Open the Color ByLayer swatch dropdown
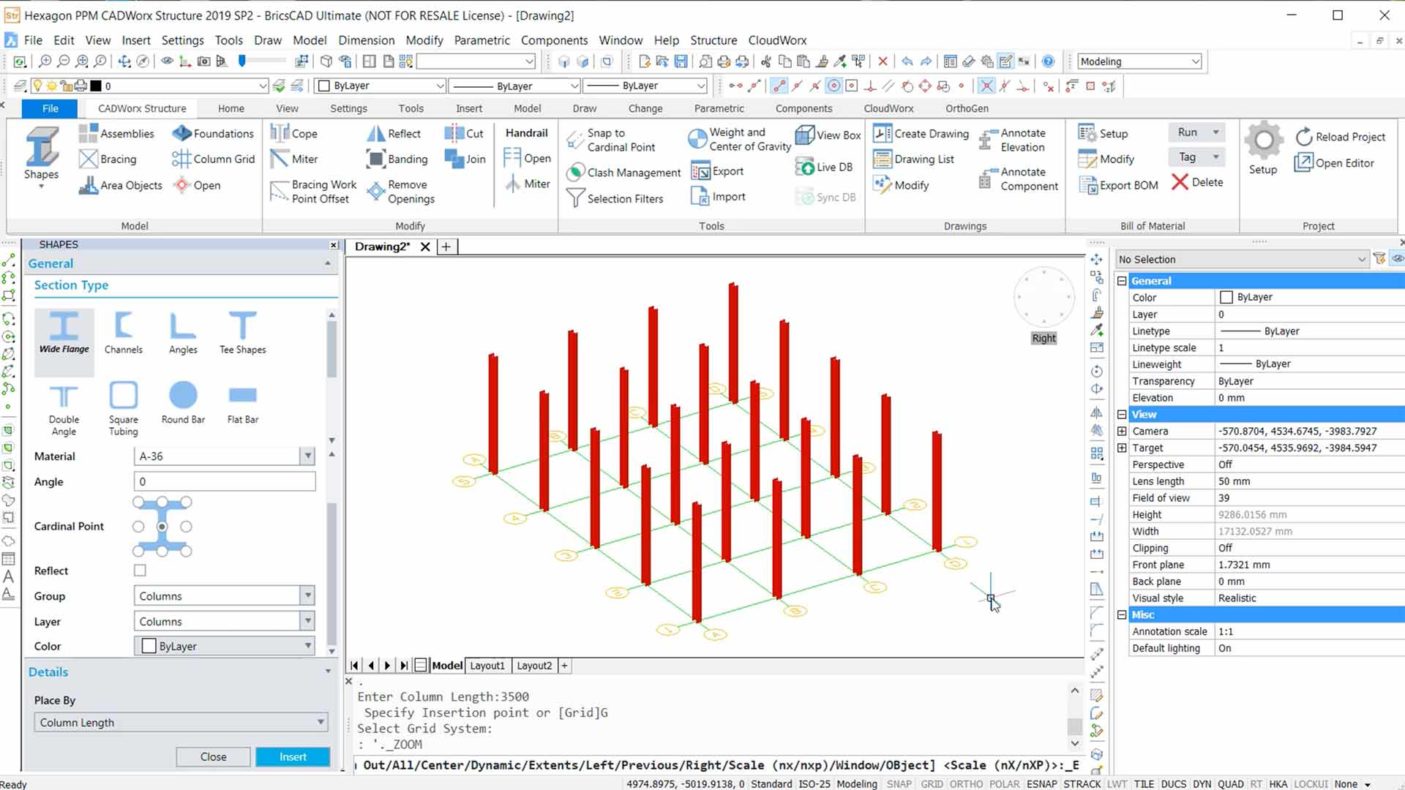The width and height of the screenshot is (1405, 790). [x=224, y=646]
